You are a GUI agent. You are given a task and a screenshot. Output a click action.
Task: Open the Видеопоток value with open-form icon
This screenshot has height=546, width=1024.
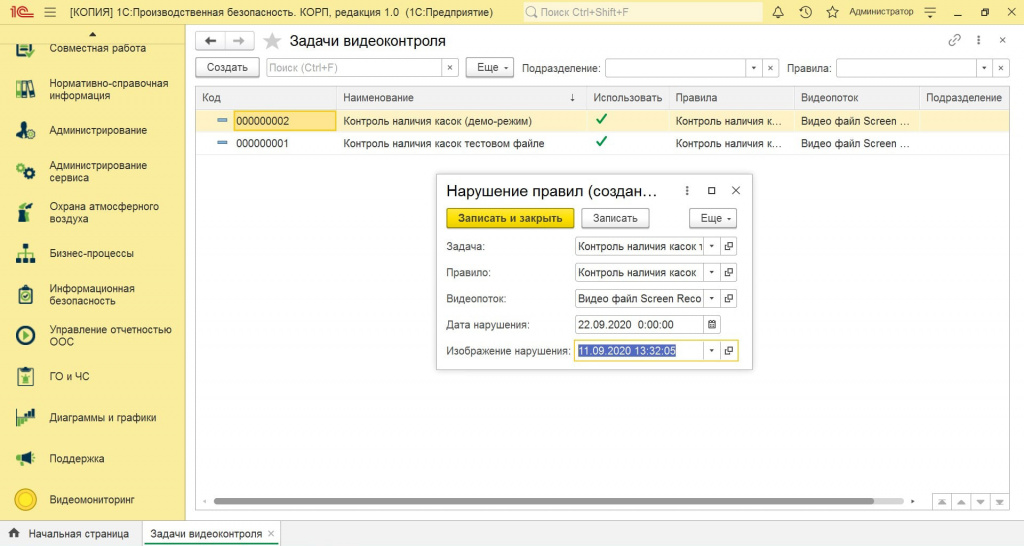[729, 298]
